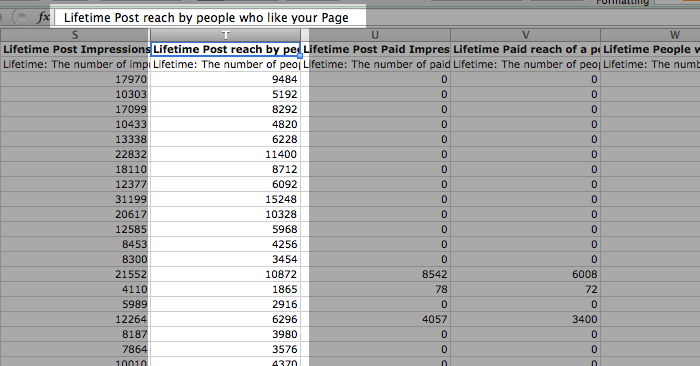Select the cell with value 20617

click(x=75, y=214)
